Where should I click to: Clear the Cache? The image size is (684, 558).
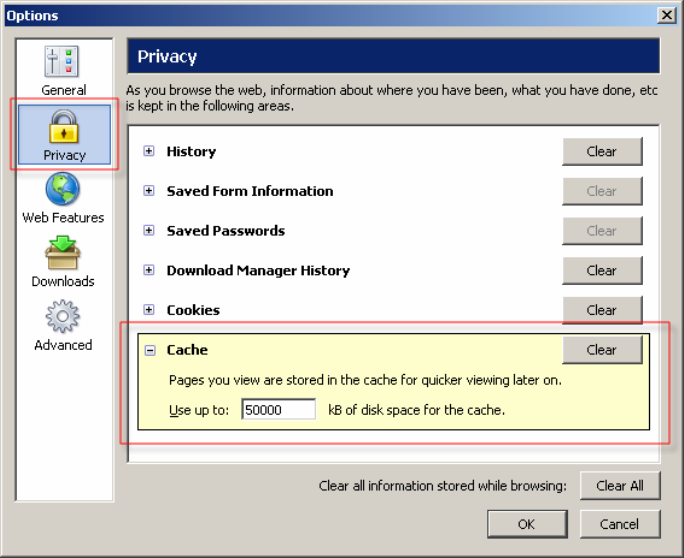click(x=602, y=350)
